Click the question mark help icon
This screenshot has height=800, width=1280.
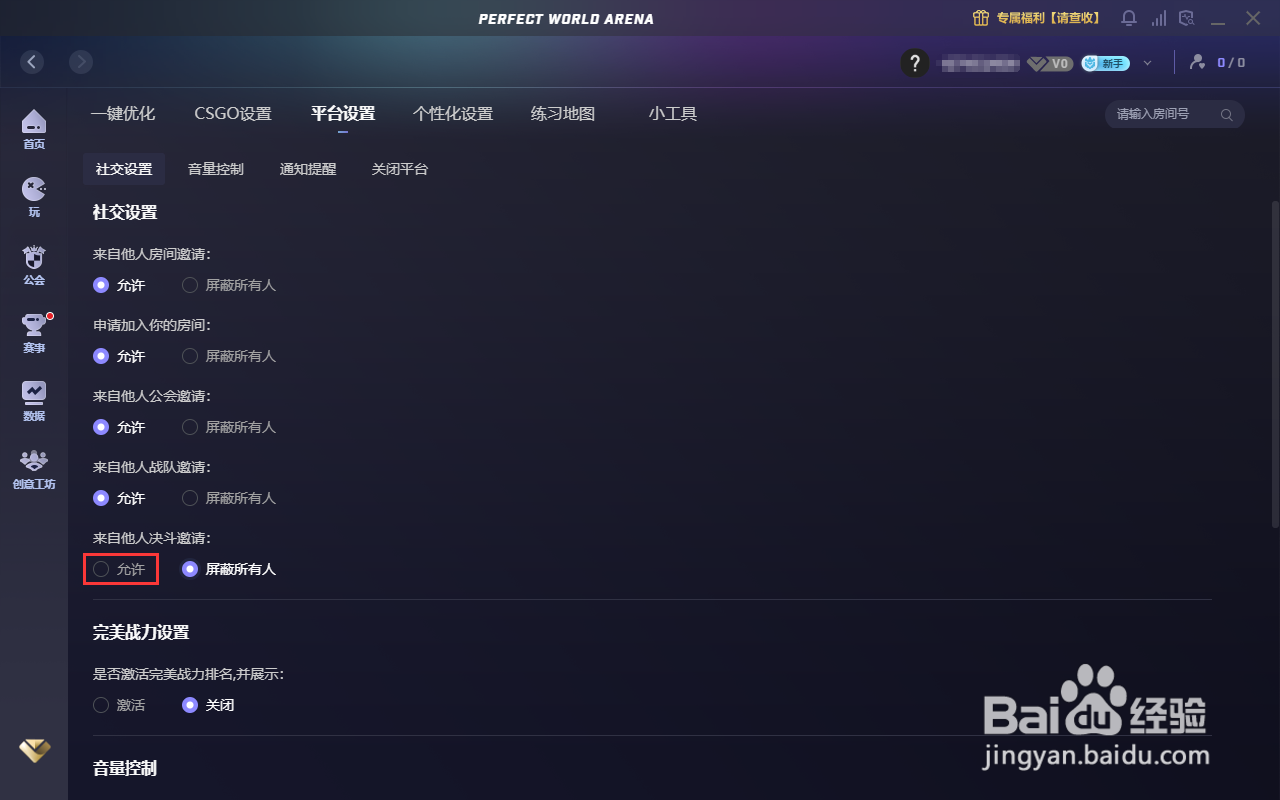point(915,63)
